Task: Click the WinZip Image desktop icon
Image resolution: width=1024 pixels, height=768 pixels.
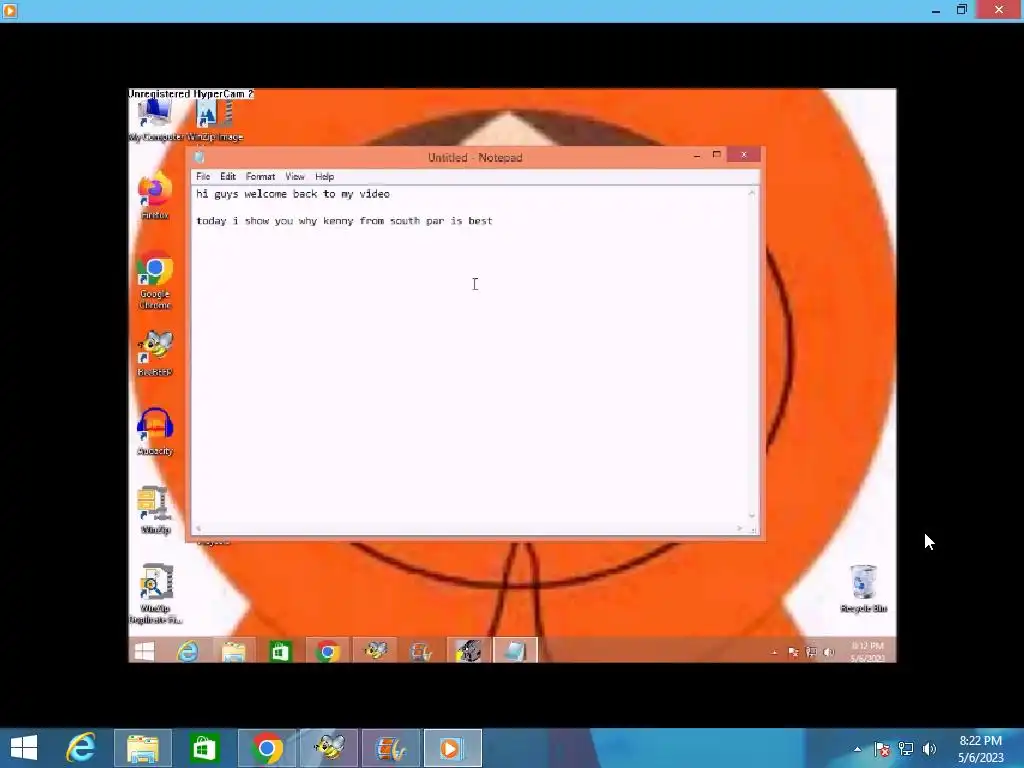Action: coord(215,121)
